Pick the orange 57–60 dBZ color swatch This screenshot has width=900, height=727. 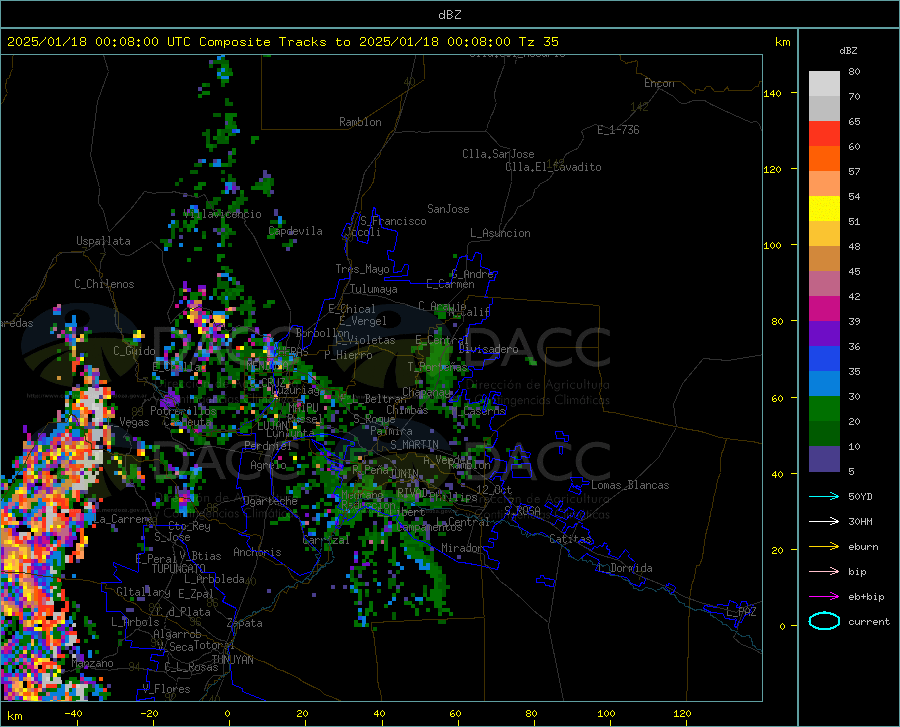pos(824,159)
